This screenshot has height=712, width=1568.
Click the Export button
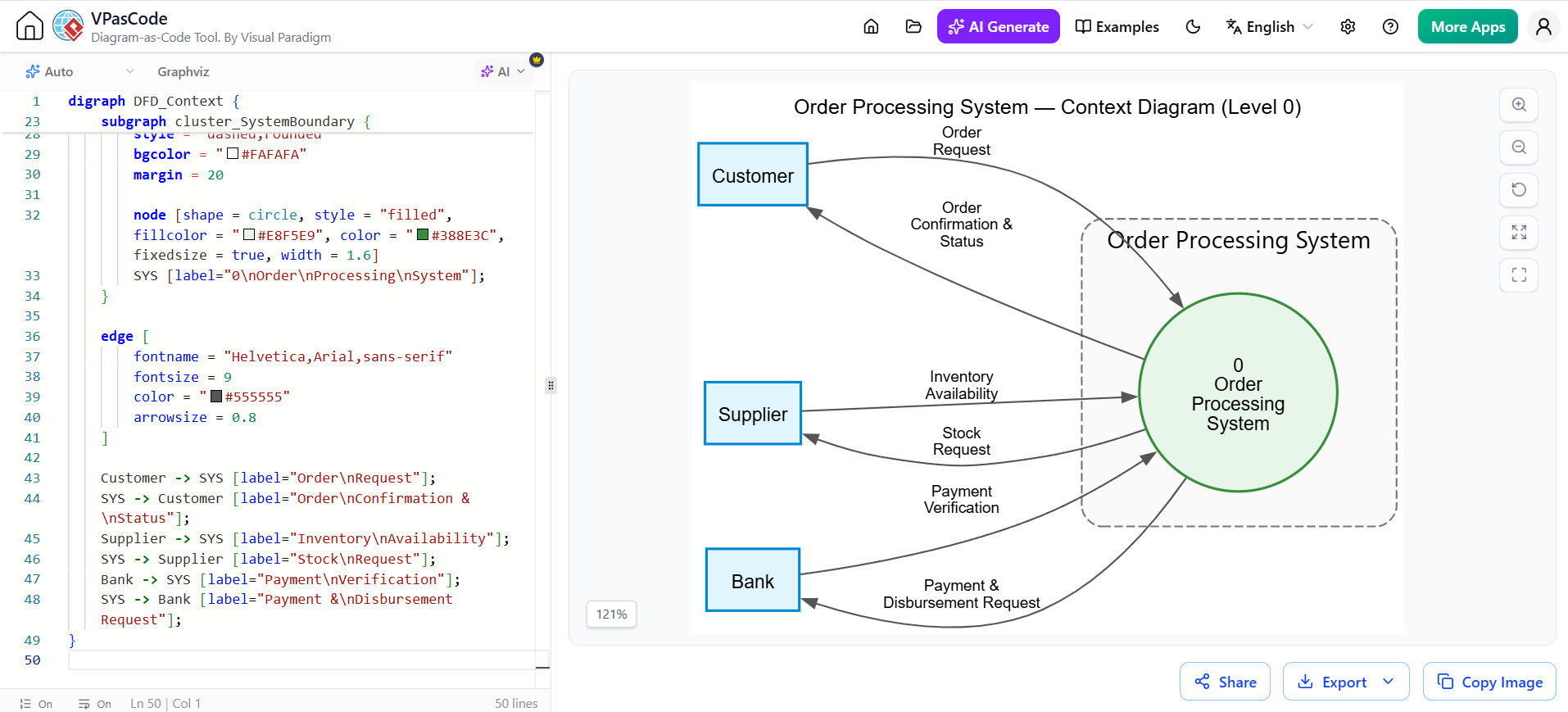[x=1344, y=682]
